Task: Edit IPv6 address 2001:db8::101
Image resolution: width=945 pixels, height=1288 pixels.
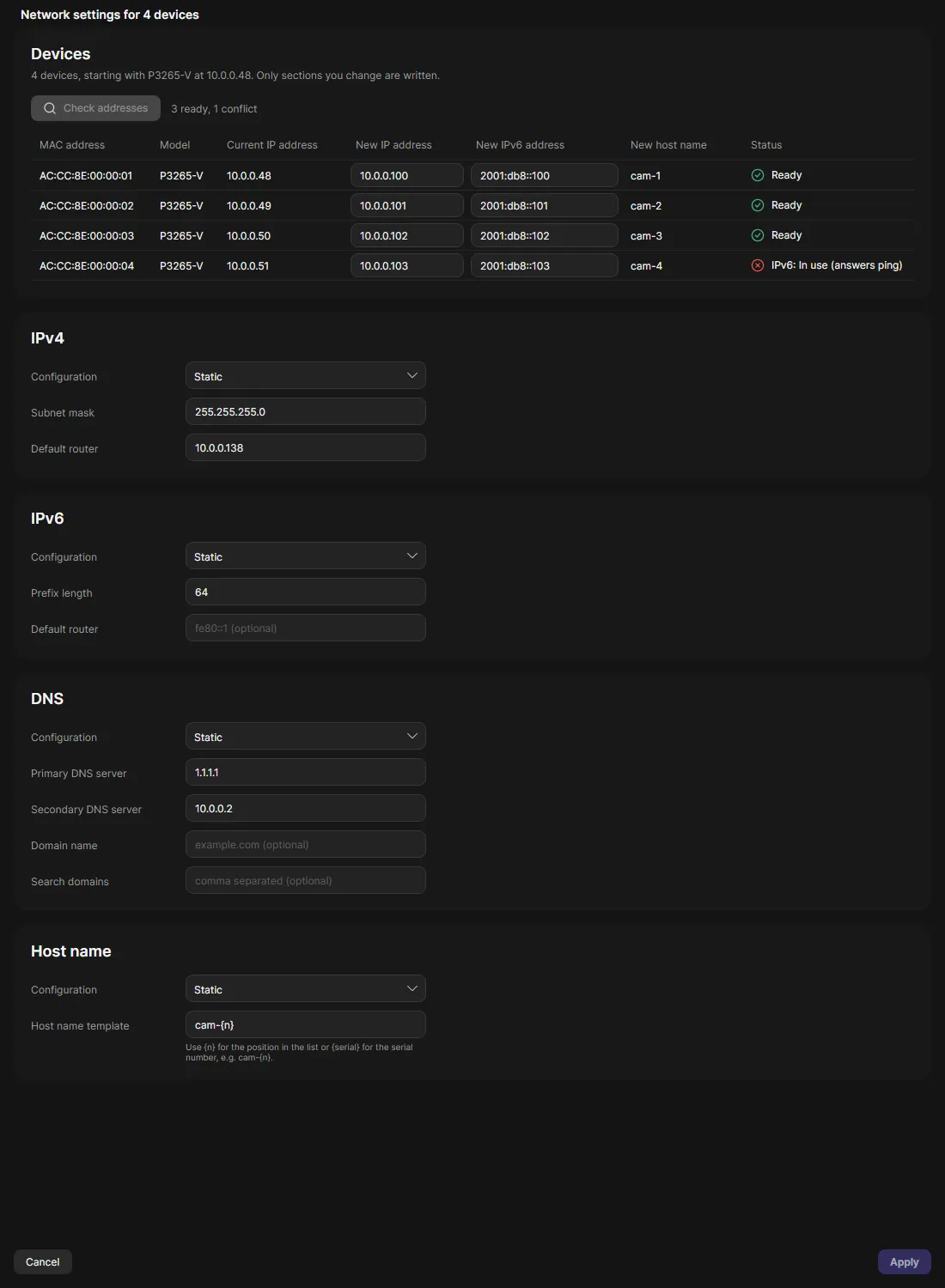Action: tap(545, 205)
